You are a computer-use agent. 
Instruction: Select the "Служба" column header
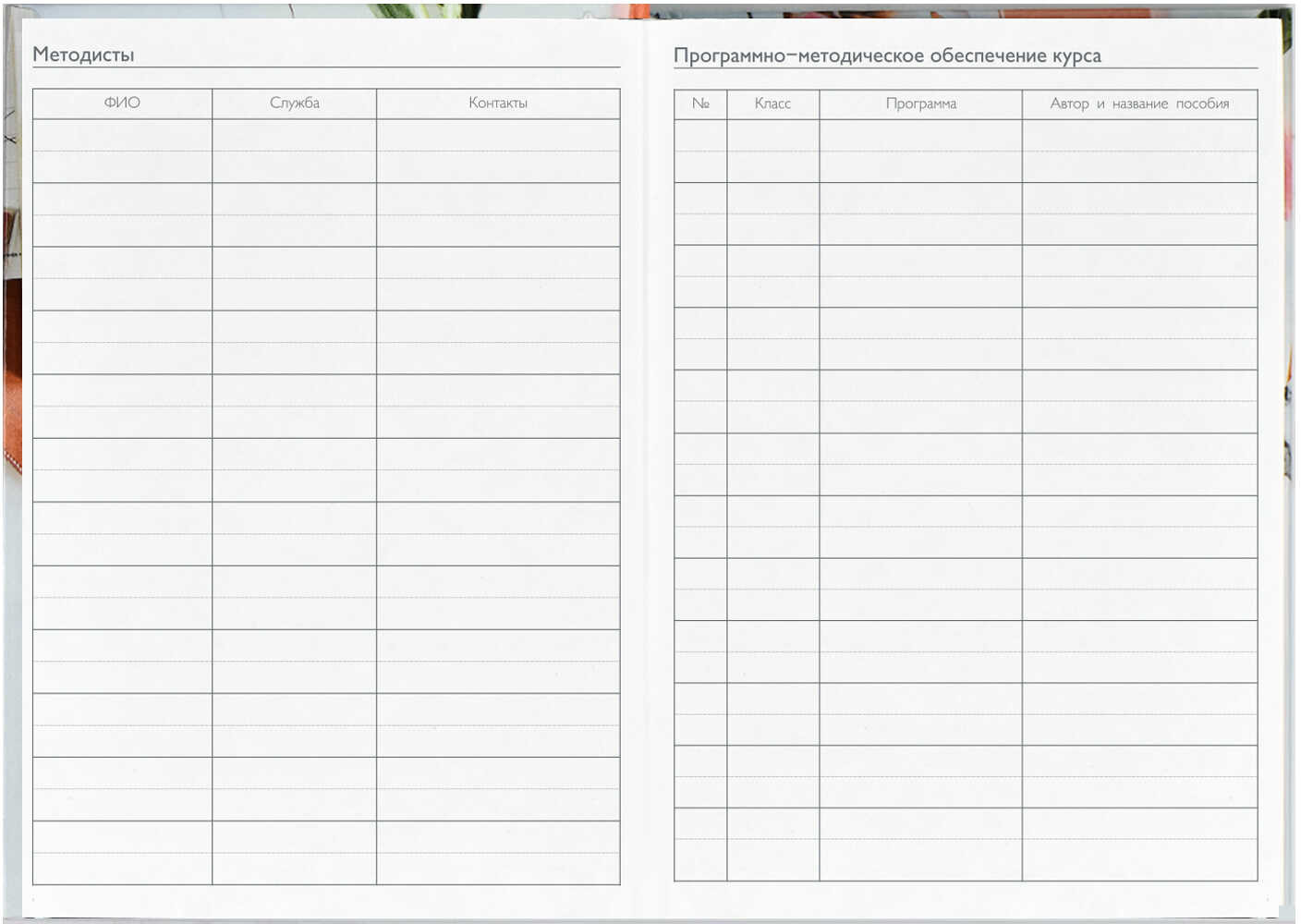[x=294, y=103]
